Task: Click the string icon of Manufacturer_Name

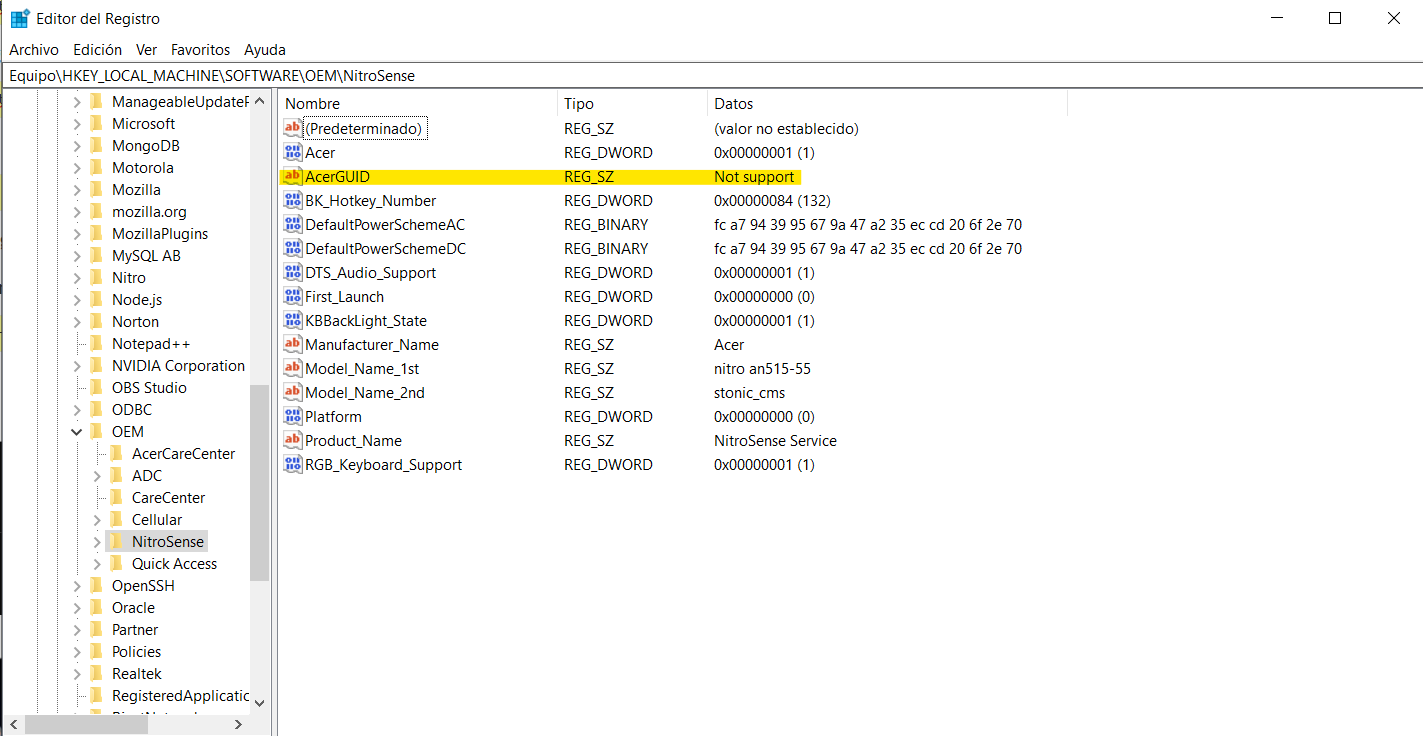Action: pyautogui.click(x=293, y=344)
